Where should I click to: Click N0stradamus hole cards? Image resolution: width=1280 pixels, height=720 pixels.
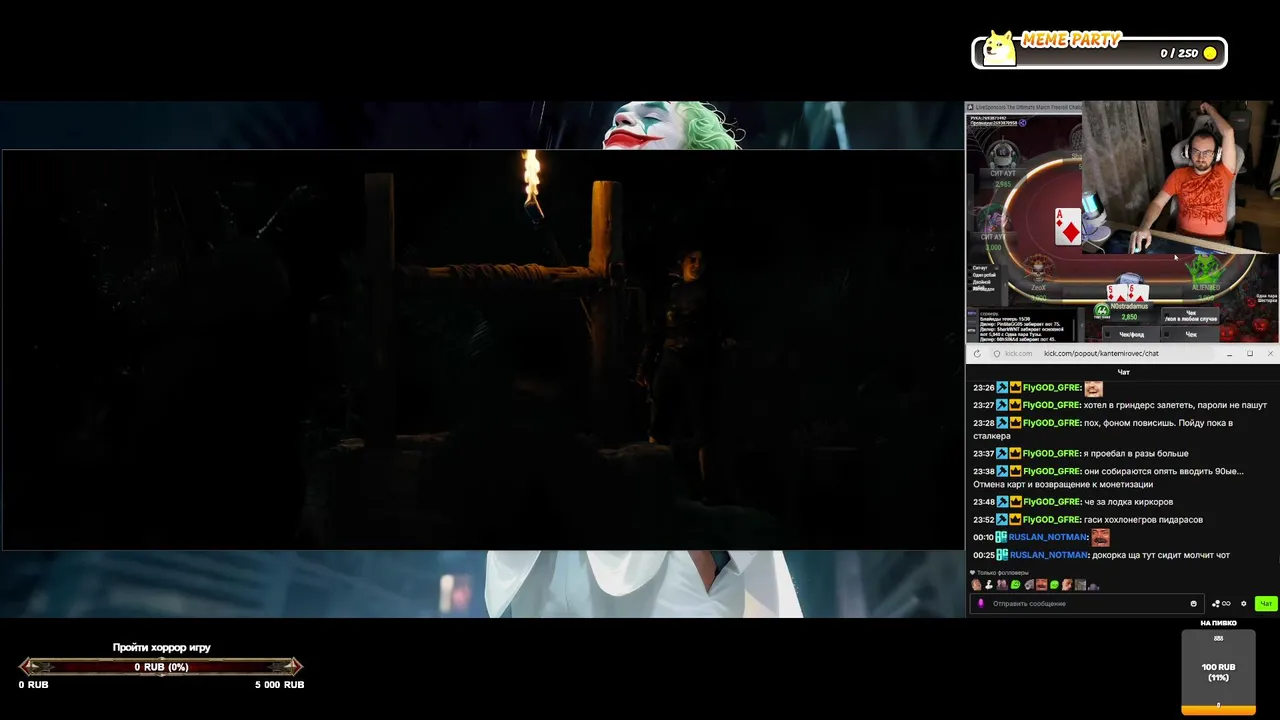click(x=1128, y=294)
